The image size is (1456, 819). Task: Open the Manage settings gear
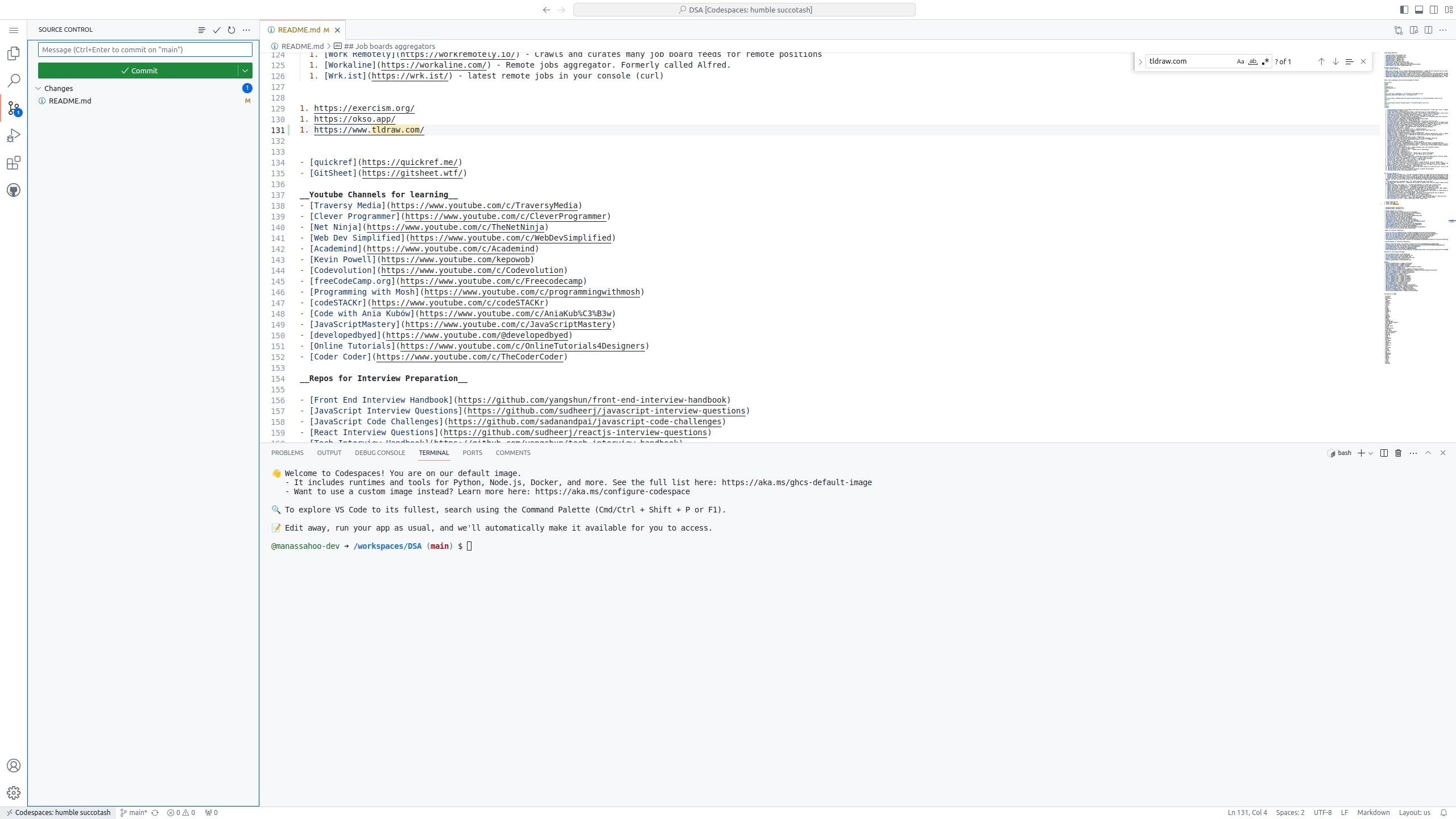(x=14, y=792)
